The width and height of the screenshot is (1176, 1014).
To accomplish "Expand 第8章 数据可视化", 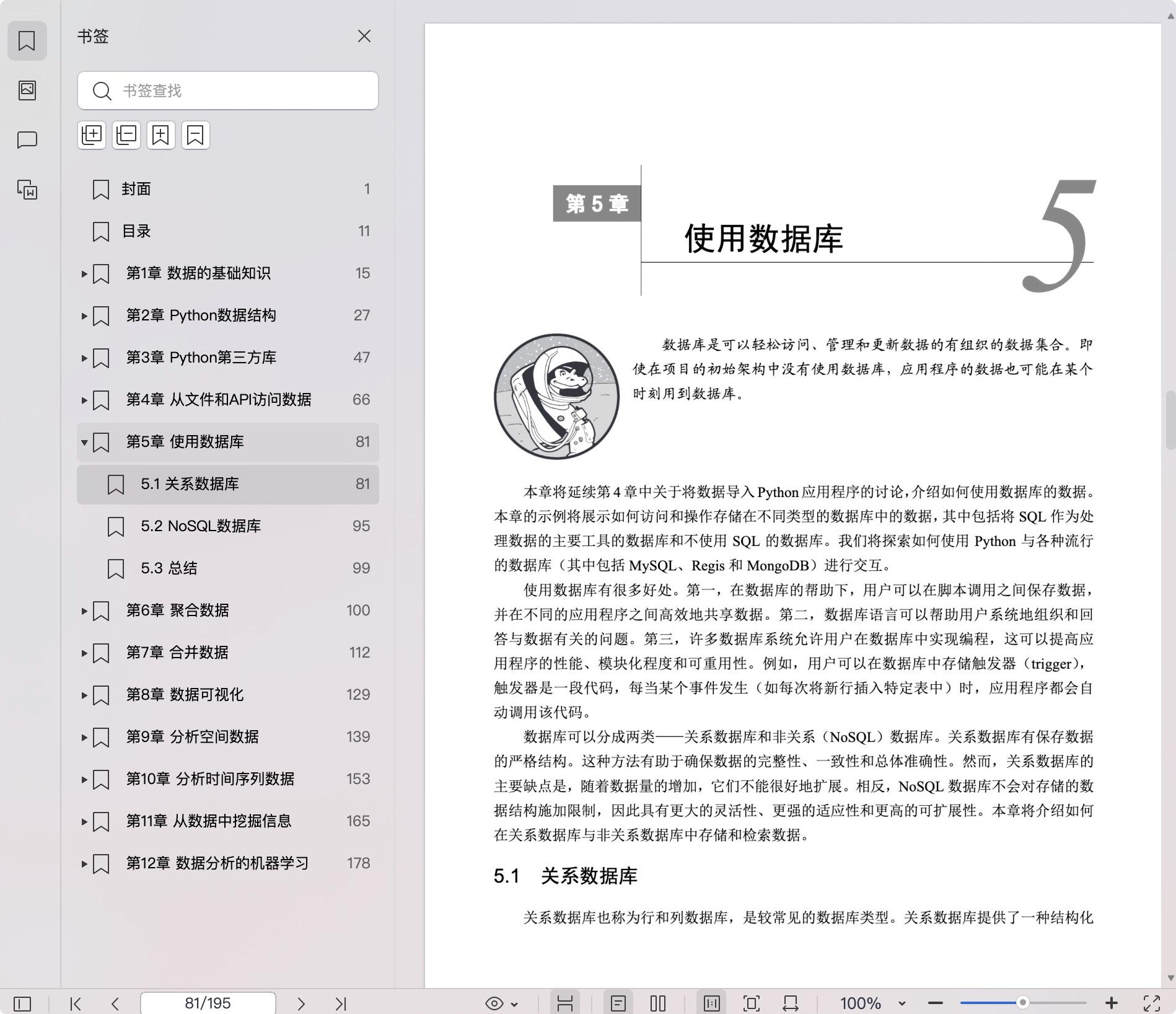I will pos(84,695).
